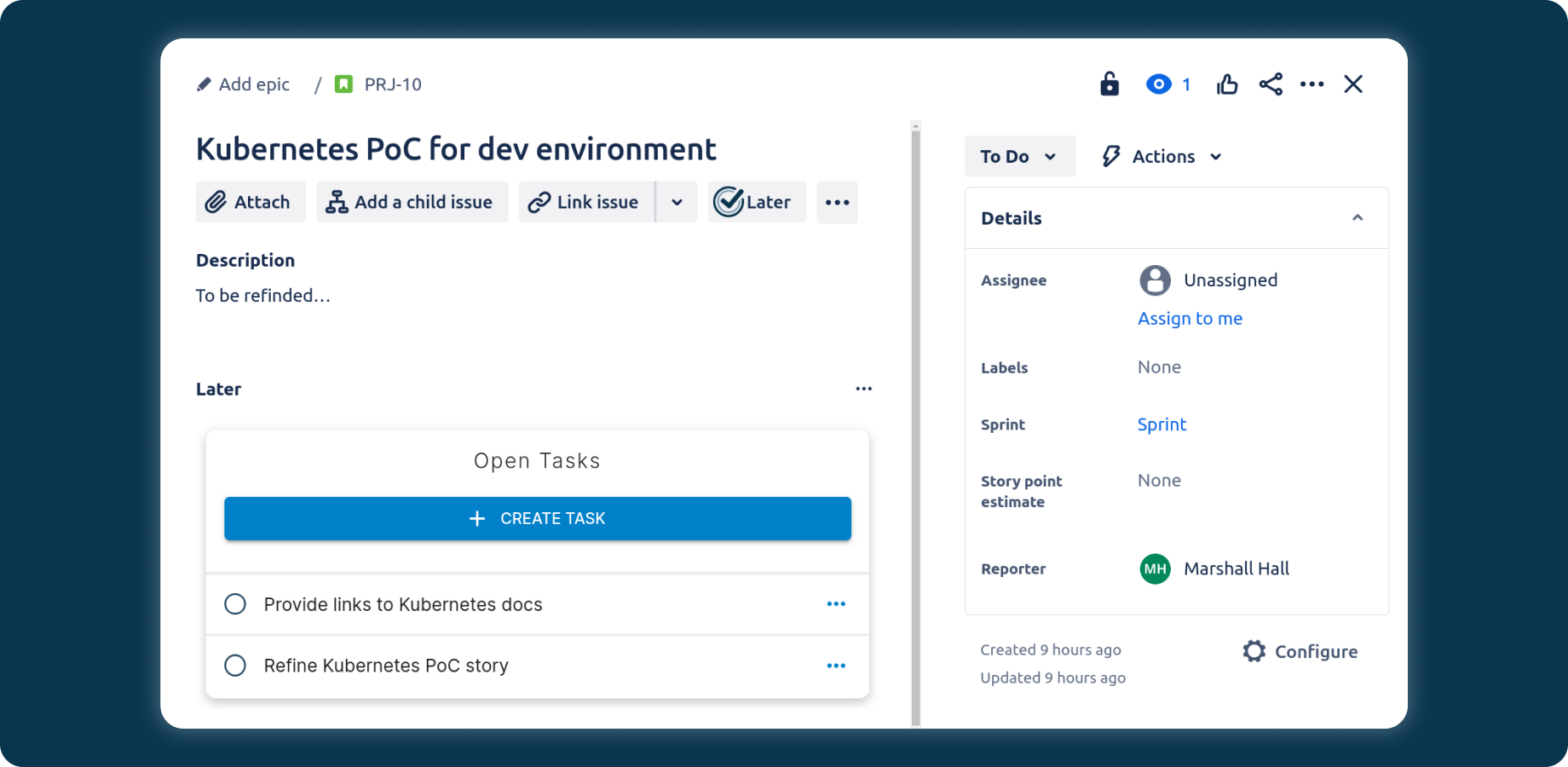Click the pencil icon beside Add epic
Screen dimensions: 1568x767
click(x=204, y=84)
